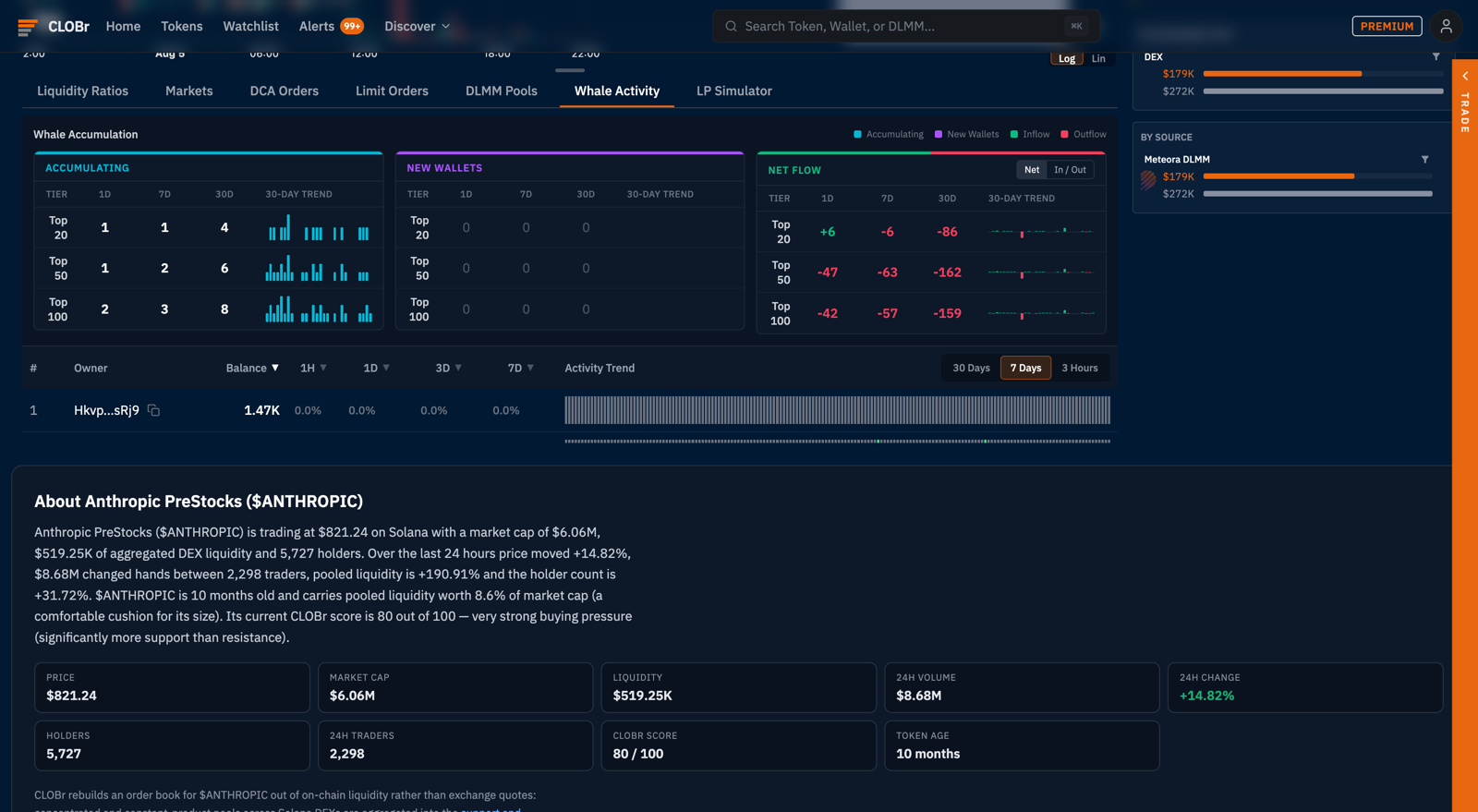The width and height of the screenshot is (1478, 812).
Task: Select Net view in Net Flow
Action: tap(1032, 170)
